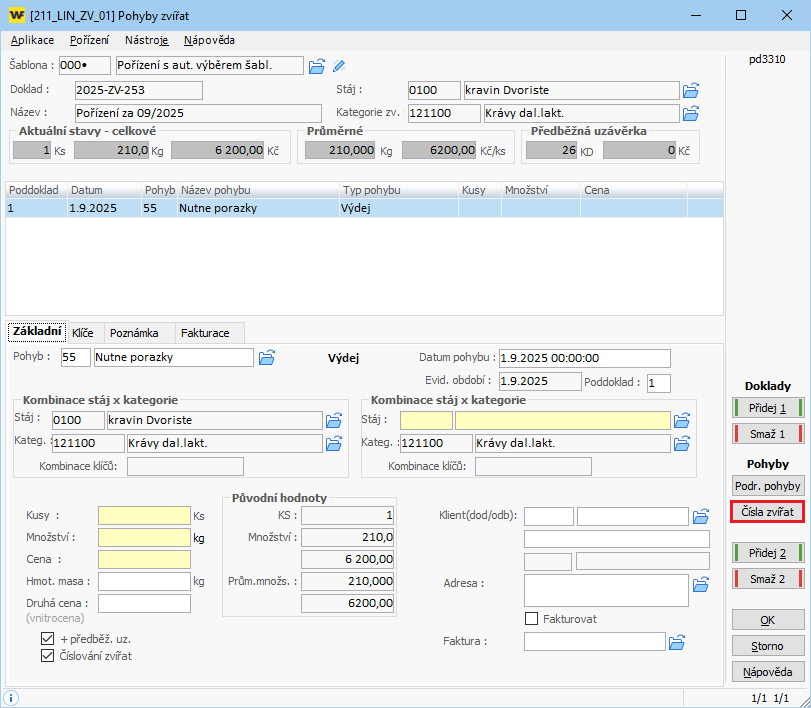Uncheck the + předběž. uz. checkbox
The width and height of the screenshot is (811, 708).
click(48, 638)
